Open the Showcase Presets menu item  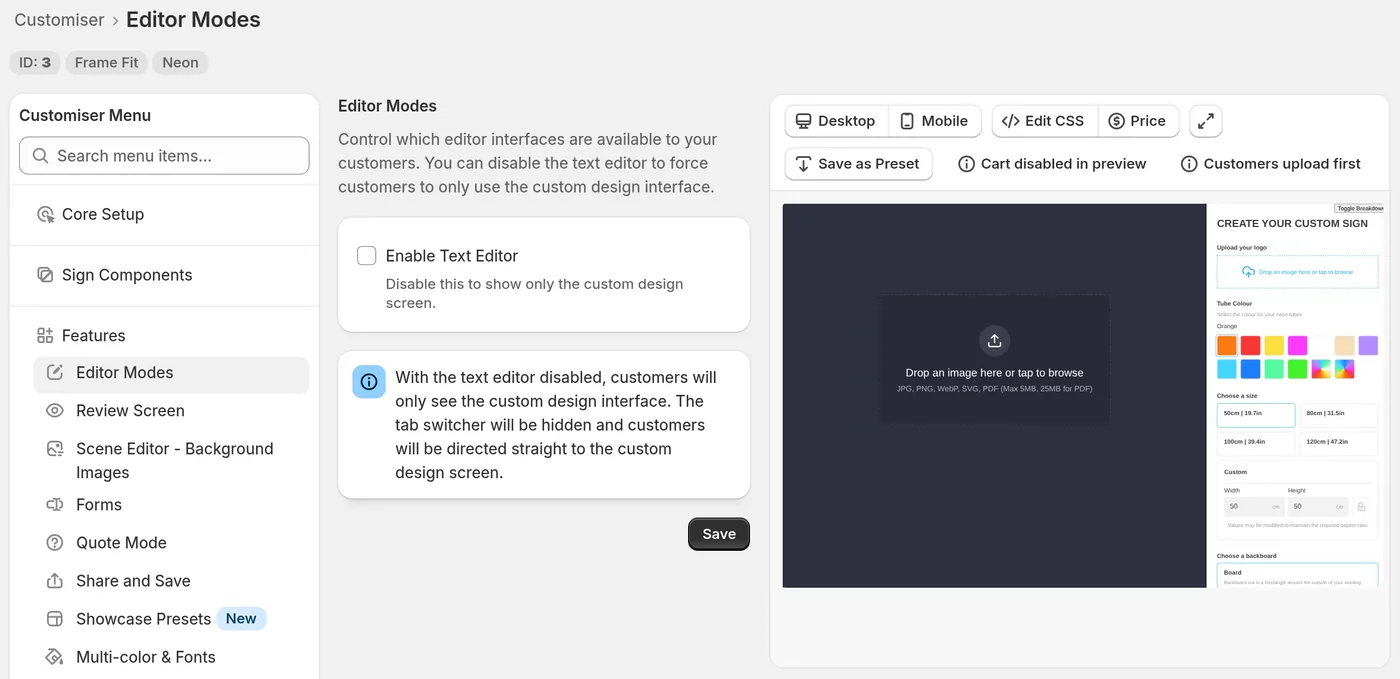[x=171, y=619]
